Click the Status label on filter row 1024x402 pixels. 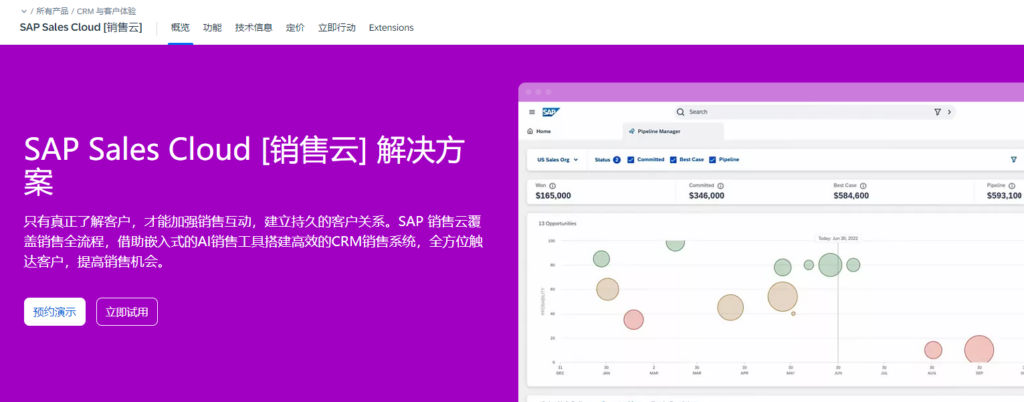click(602, 160)
